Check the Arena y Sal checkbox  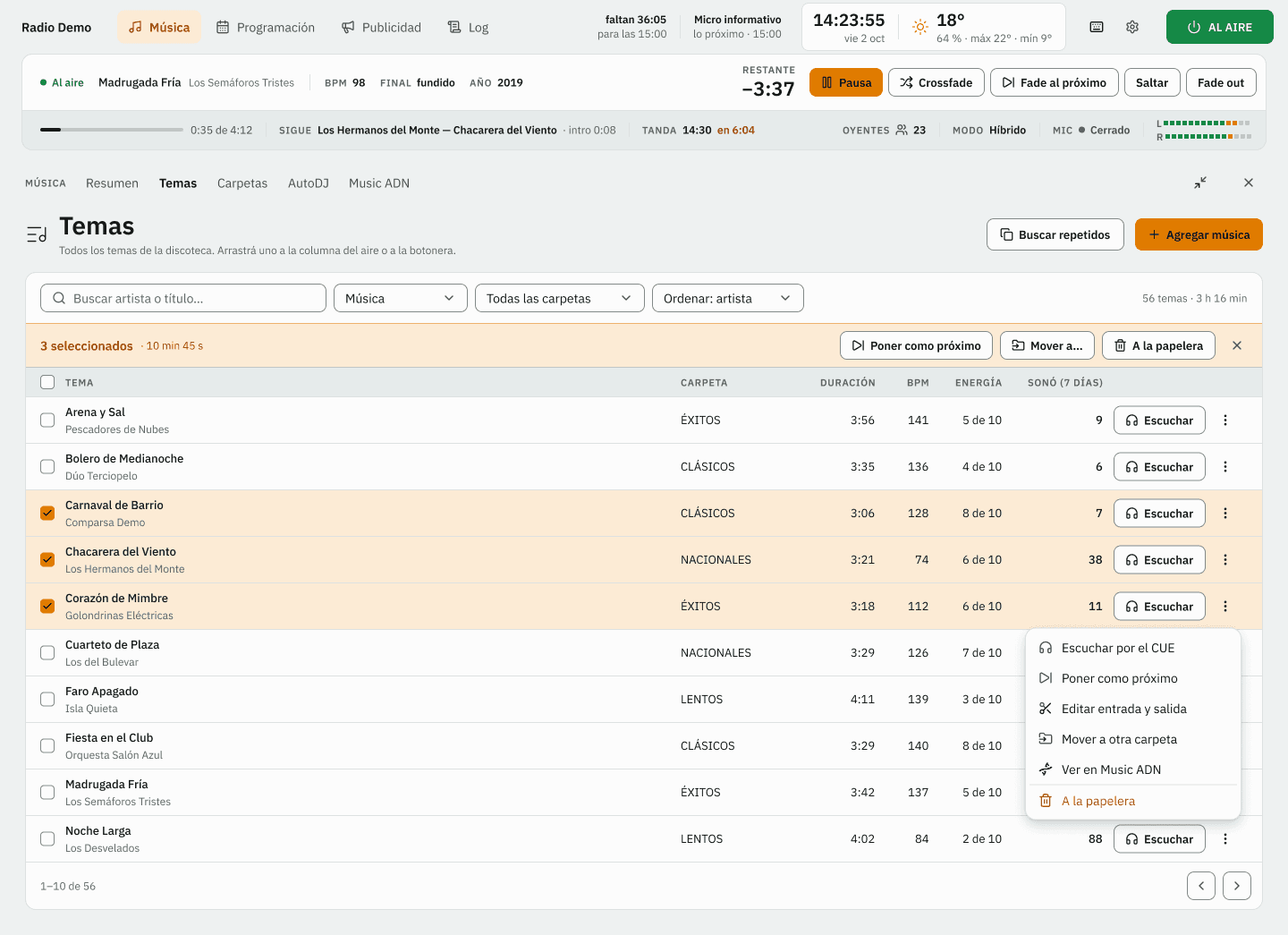pos(47,421)
